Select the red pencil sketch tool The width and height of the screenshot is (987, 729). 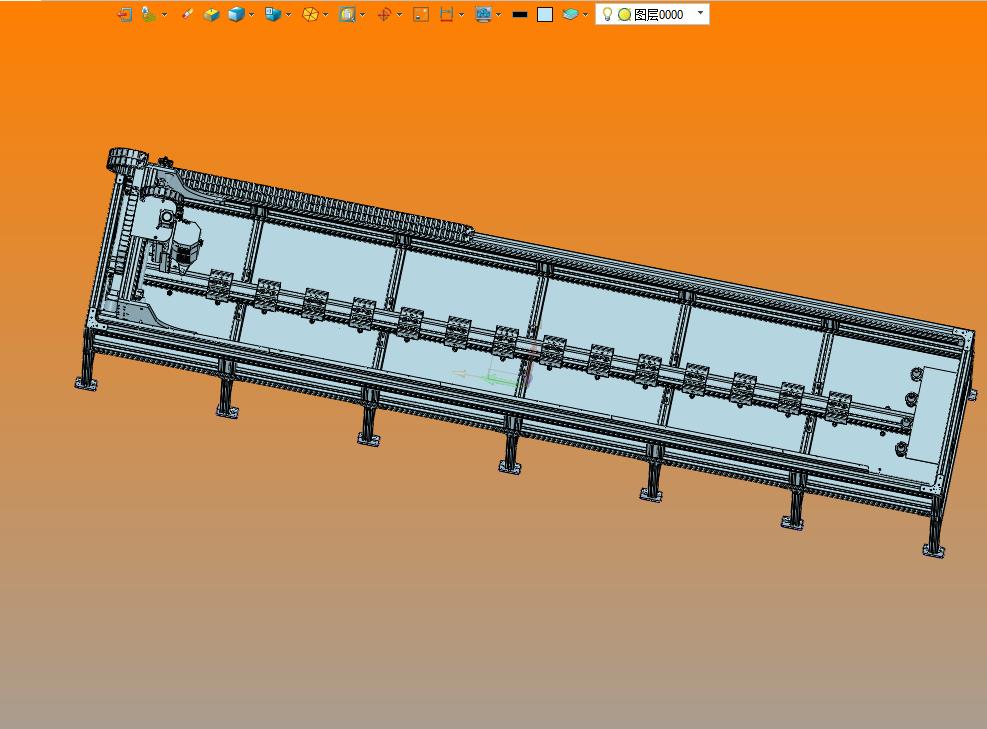tap(187, 14)
